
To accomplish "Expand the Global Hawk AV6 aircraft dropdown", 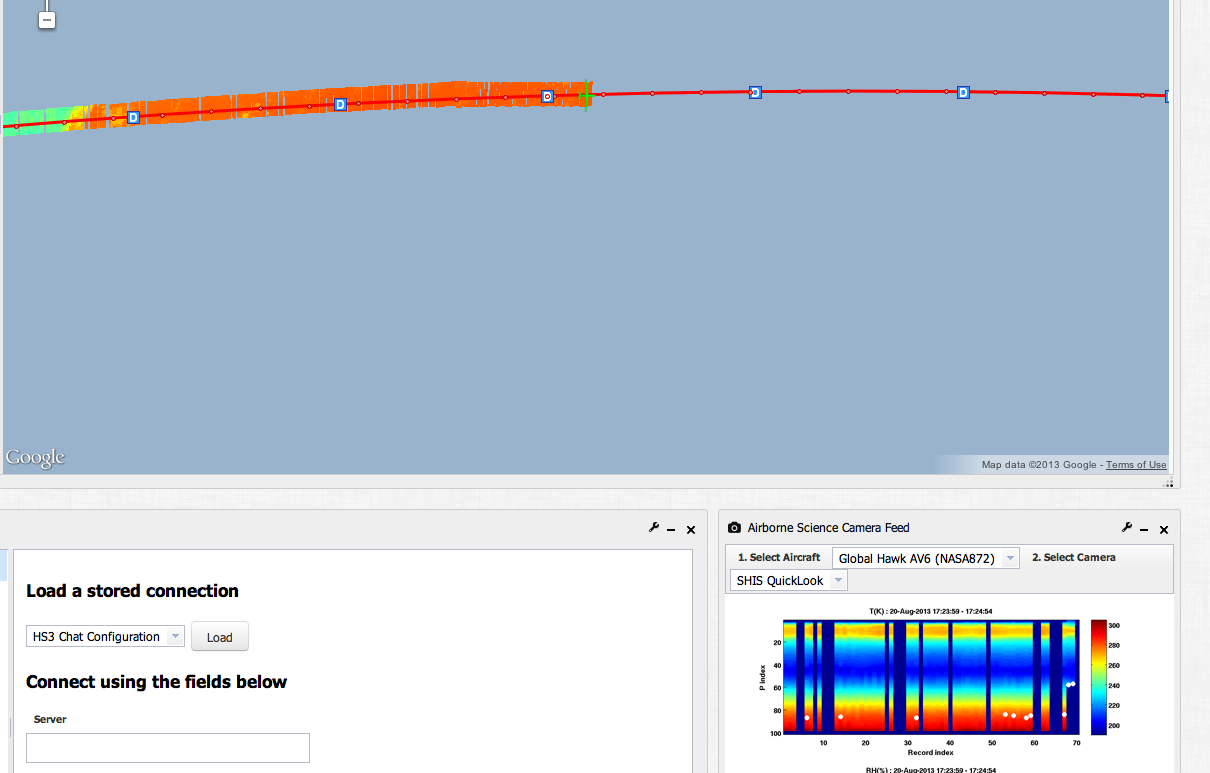I will pos(925,558).
